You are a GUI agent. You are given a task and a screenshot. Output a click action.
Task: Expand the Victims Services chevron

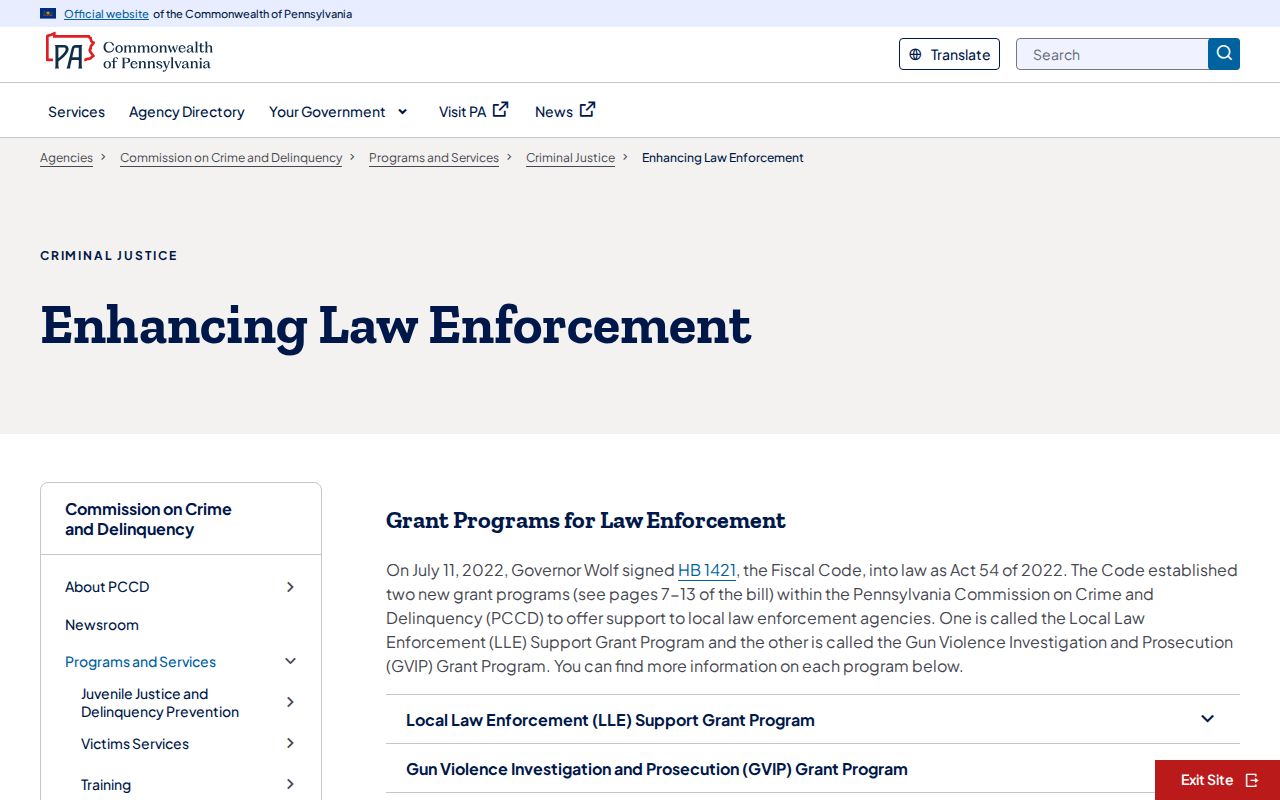290,743
